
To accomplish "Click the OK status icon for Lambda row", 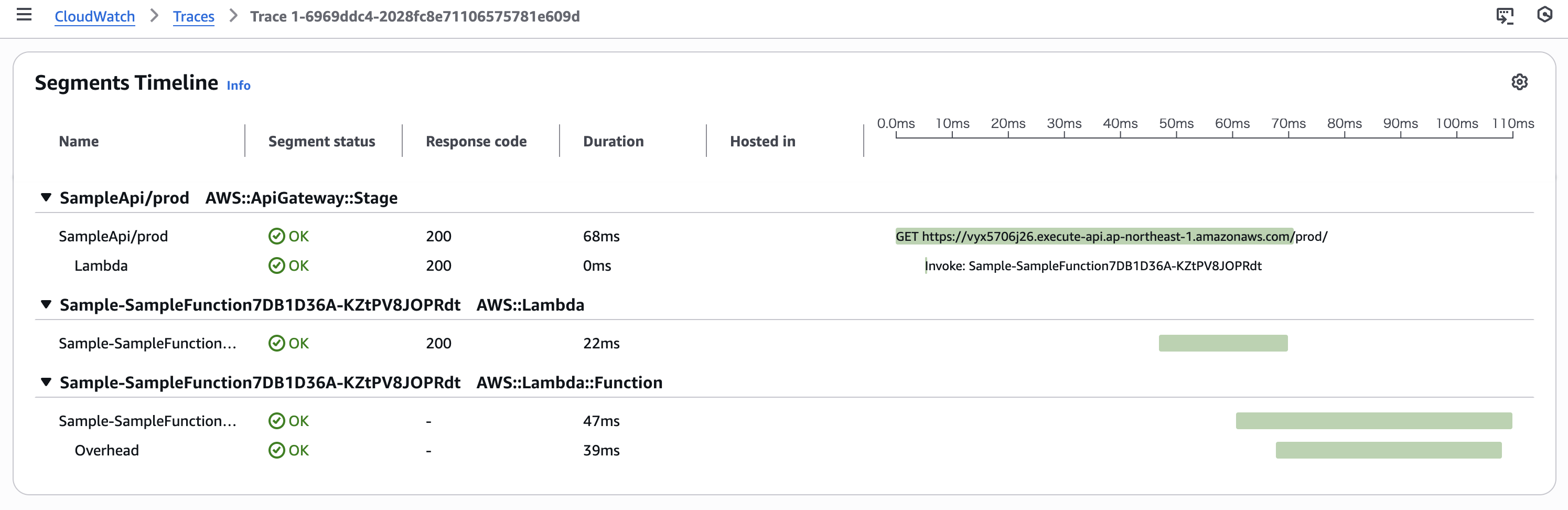I will coord(276,265).
